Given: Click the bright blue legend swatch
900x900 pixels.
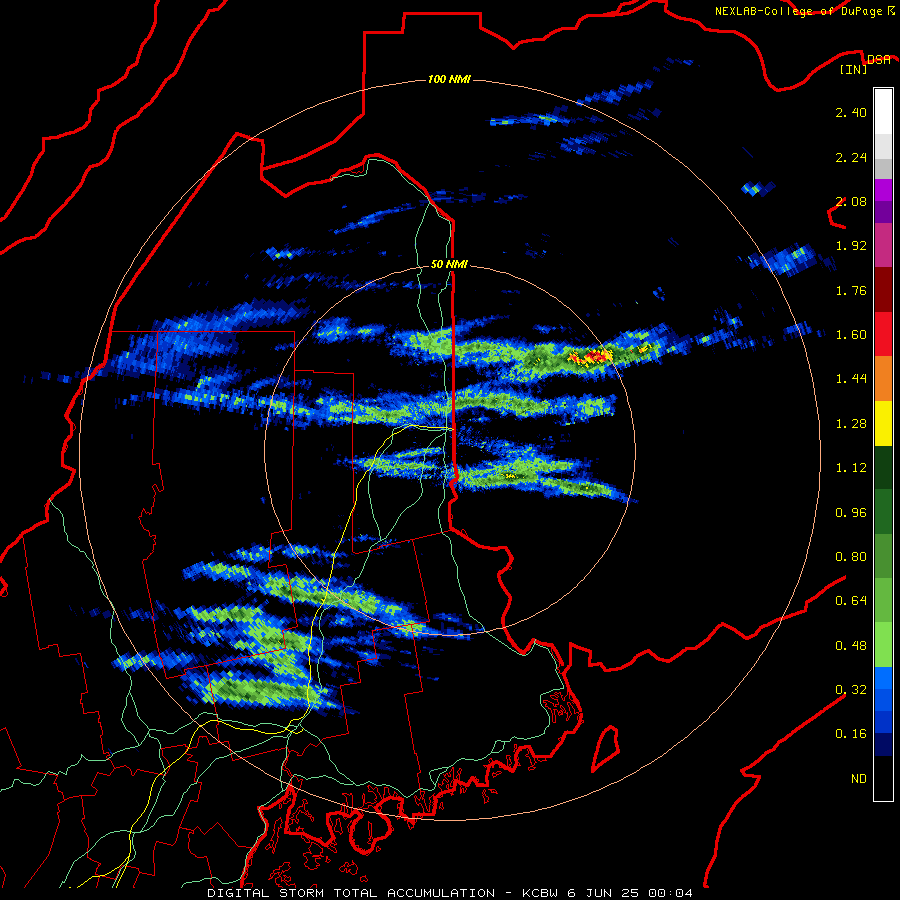Looking at the screenshot, I should [x=883, y=678].
